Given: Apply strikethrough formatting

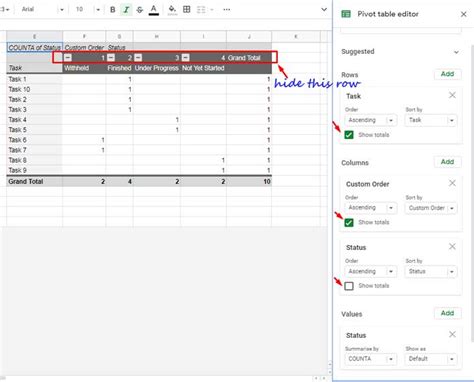Looking at the screenshot, I should pos(140,10).
